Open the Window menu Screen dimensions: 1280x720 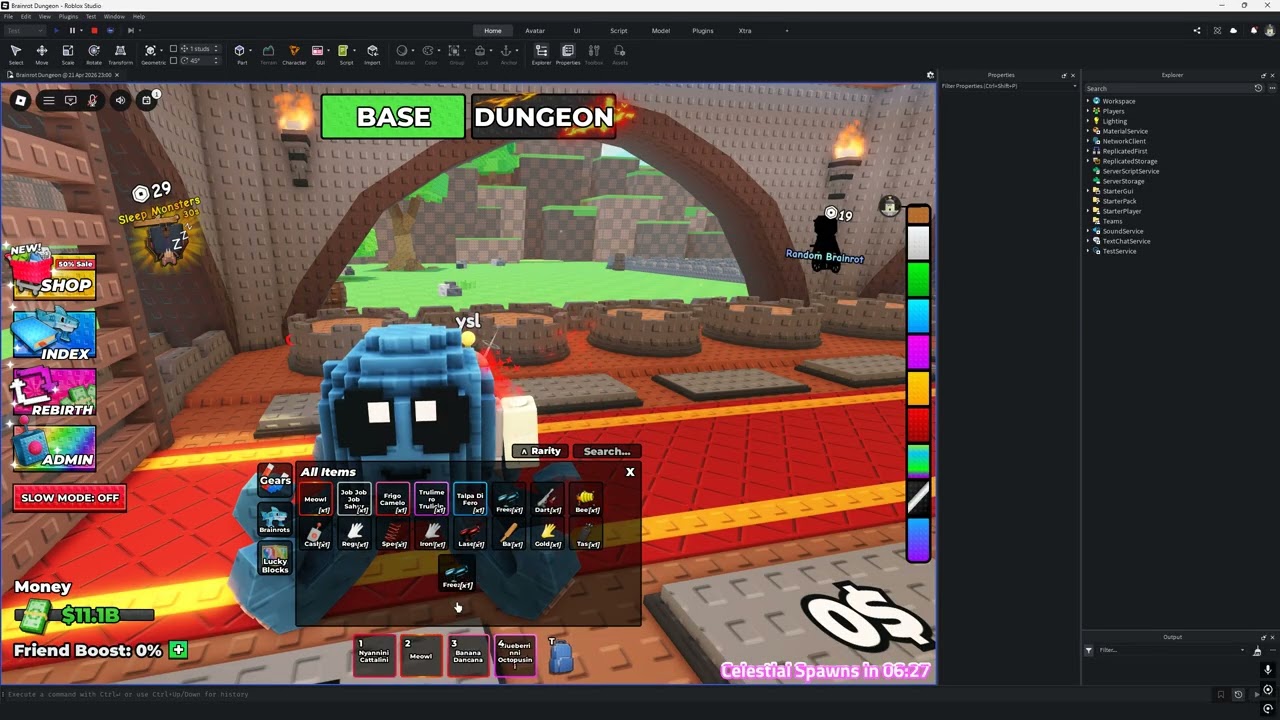pyautogui.click(x=115, y=17)
